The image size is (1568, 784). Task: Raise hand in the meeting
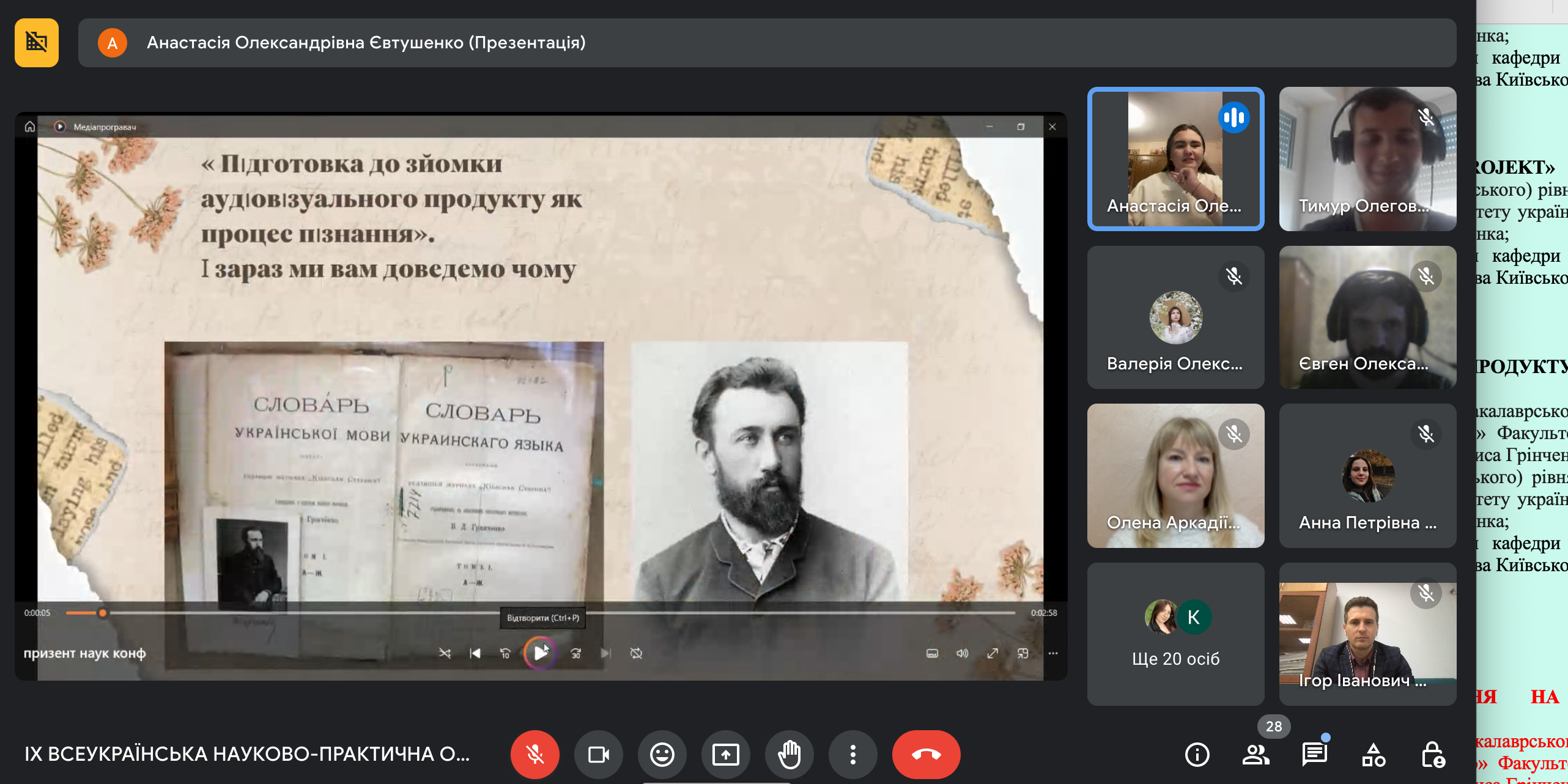pyautogui.click(x=789, y=754)
